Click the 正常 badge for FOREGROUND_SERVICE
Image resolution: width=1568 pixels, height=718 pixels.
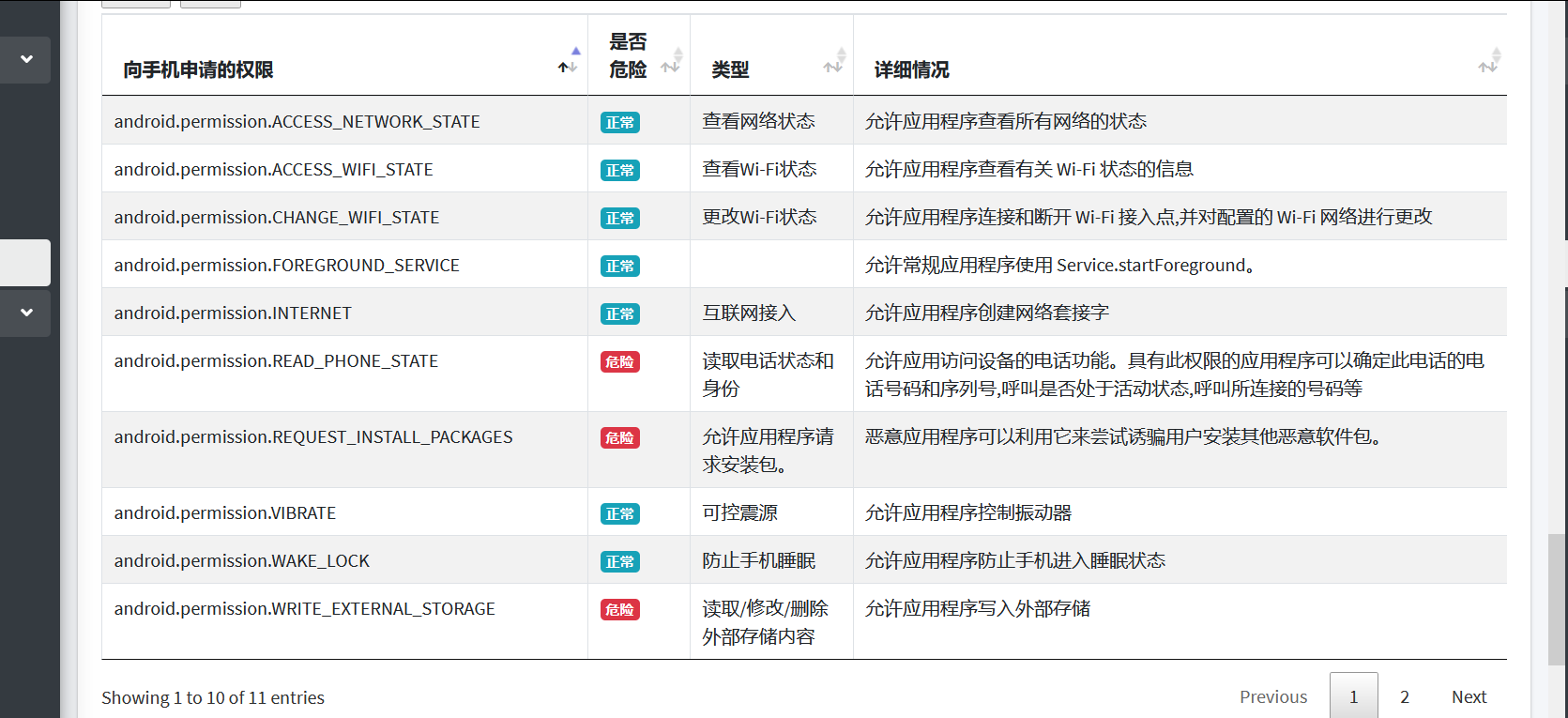pyautogui.click(x=620, y=266)
